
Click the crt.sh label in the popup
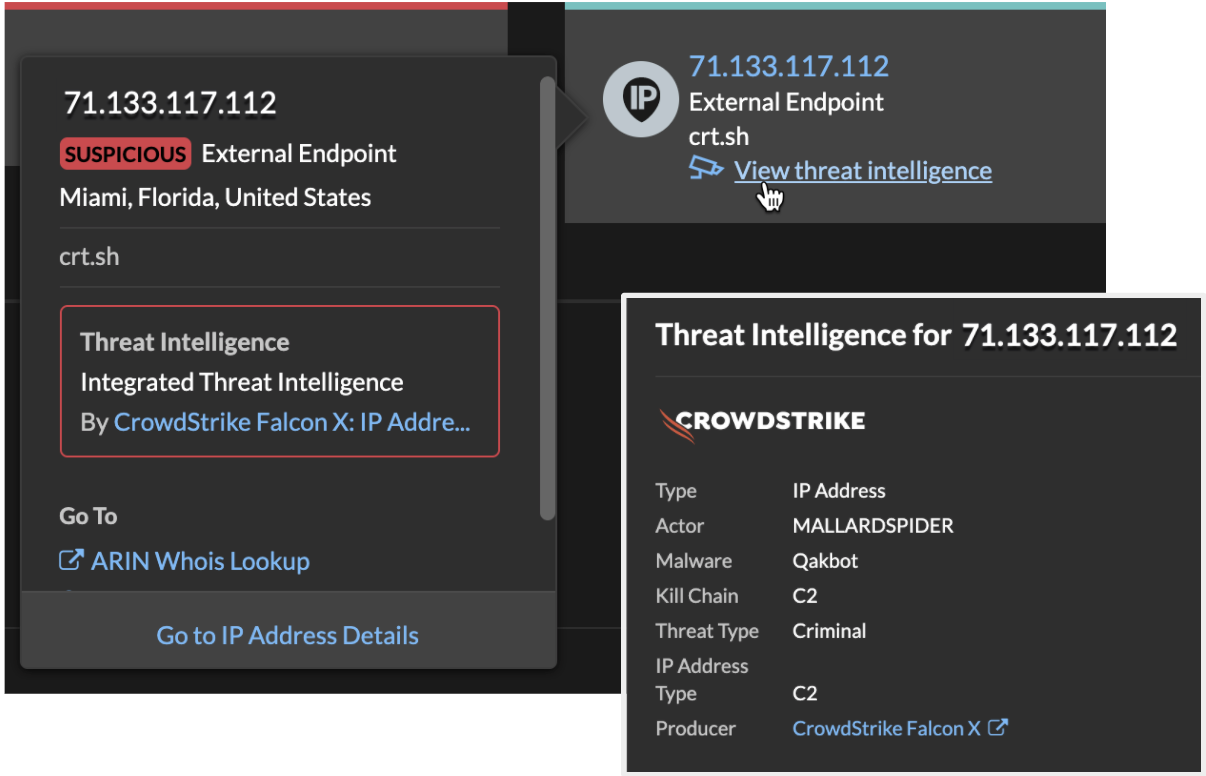point(89,256)
